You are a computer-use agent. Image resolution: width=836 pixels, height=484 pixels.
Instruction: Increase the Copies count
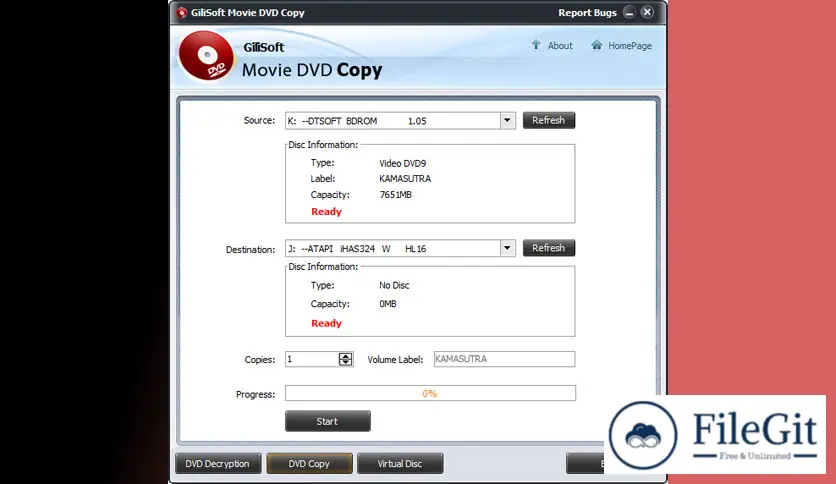345,356
